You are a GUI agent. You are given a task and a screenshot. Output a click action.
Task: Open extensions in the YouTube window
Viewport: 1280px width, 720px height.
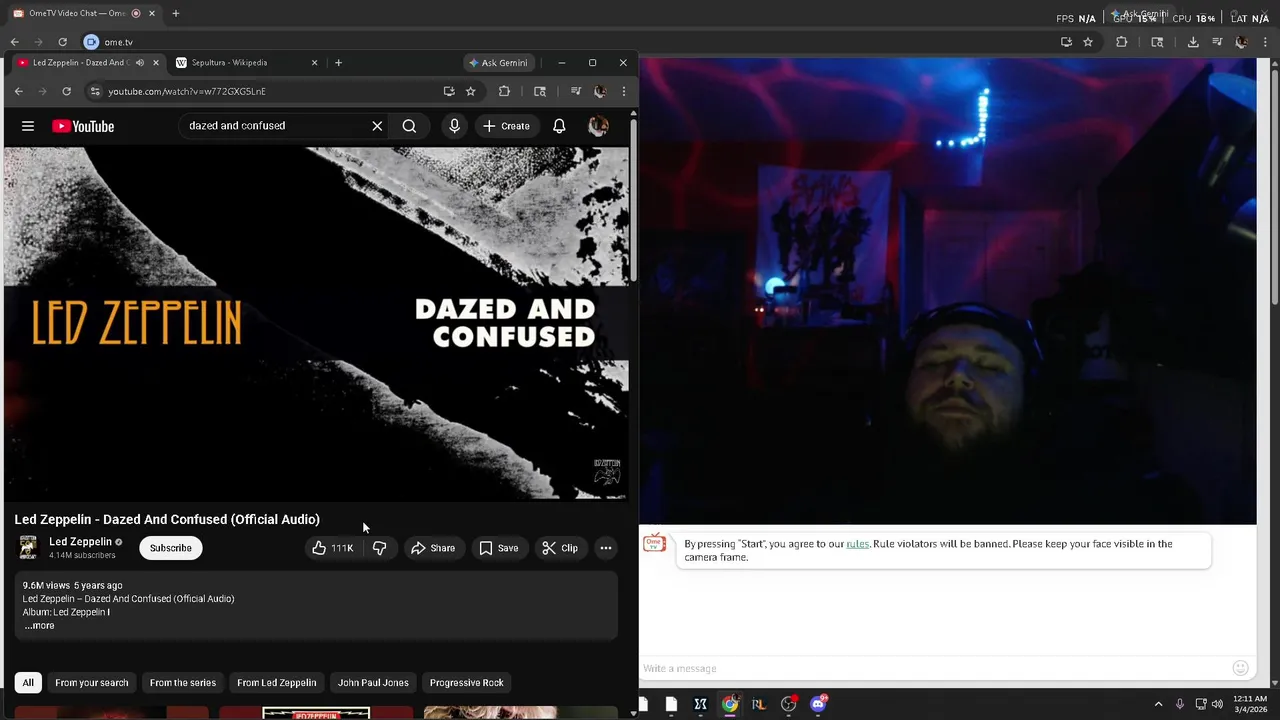click(x=504, y=91)
